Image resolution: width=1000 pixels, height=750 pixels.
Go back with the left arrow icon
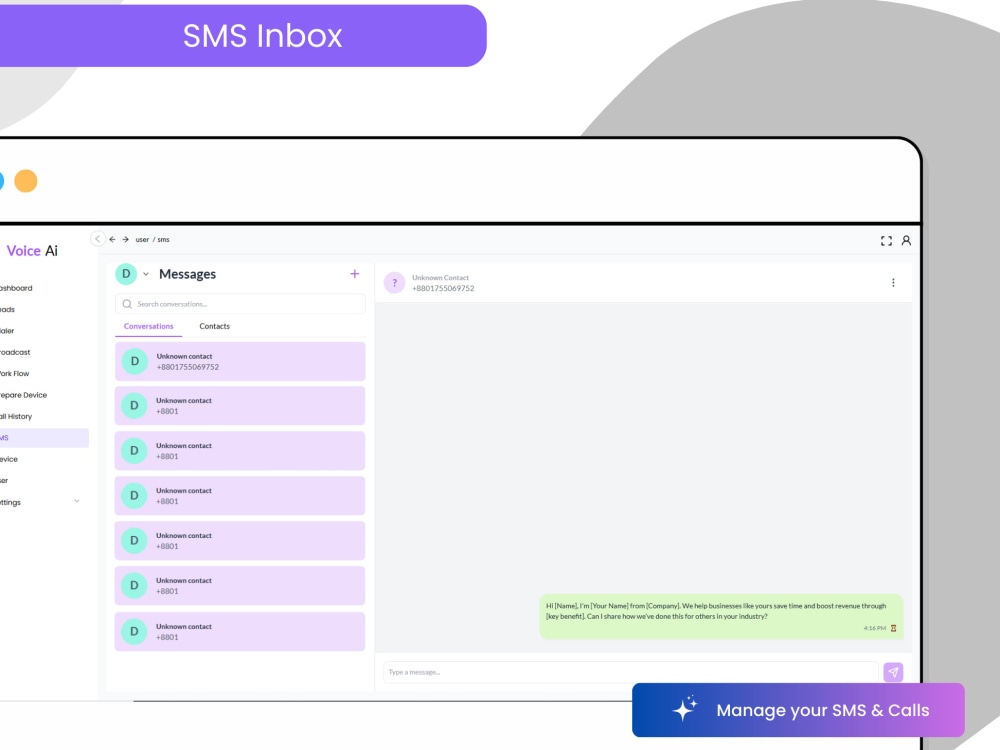point(112,239)
